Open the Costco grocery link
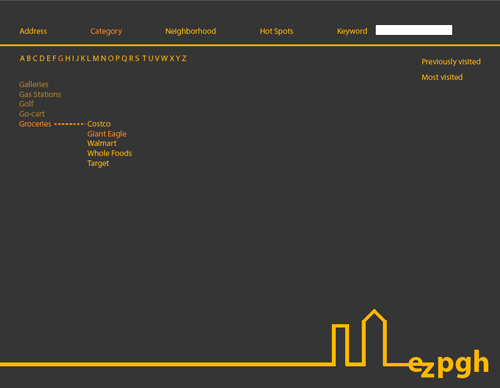The width and height of the screenshot is (500, 388). point(99,124)
